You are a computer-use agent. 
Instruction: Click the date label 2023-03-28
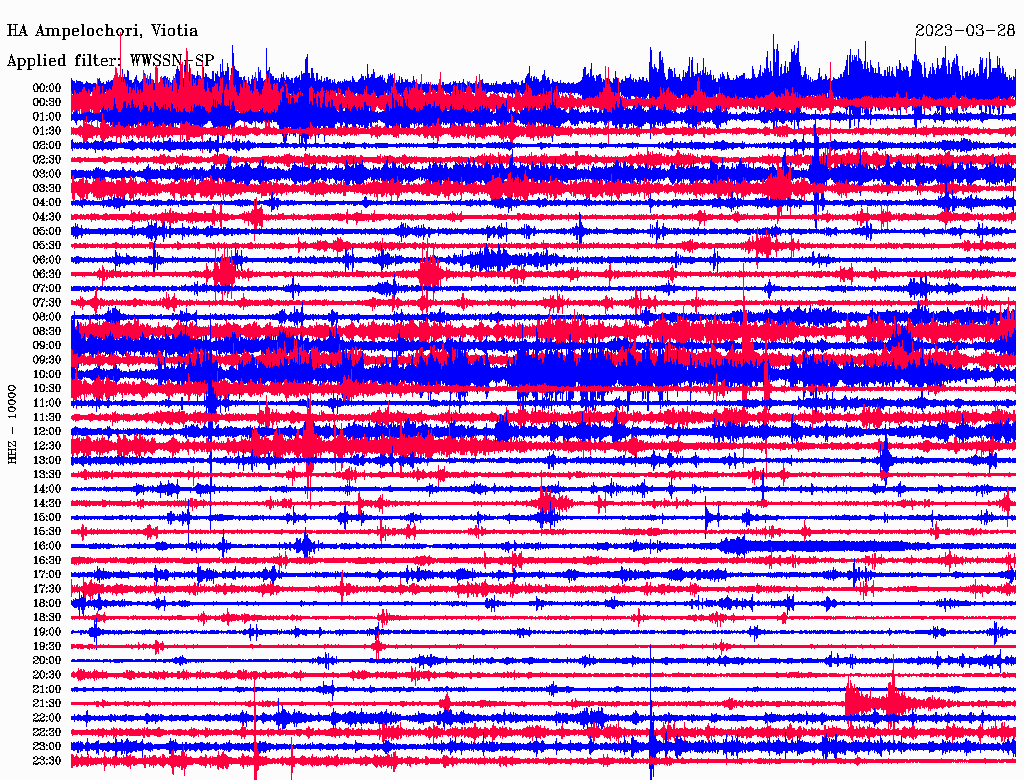[965, 31]
